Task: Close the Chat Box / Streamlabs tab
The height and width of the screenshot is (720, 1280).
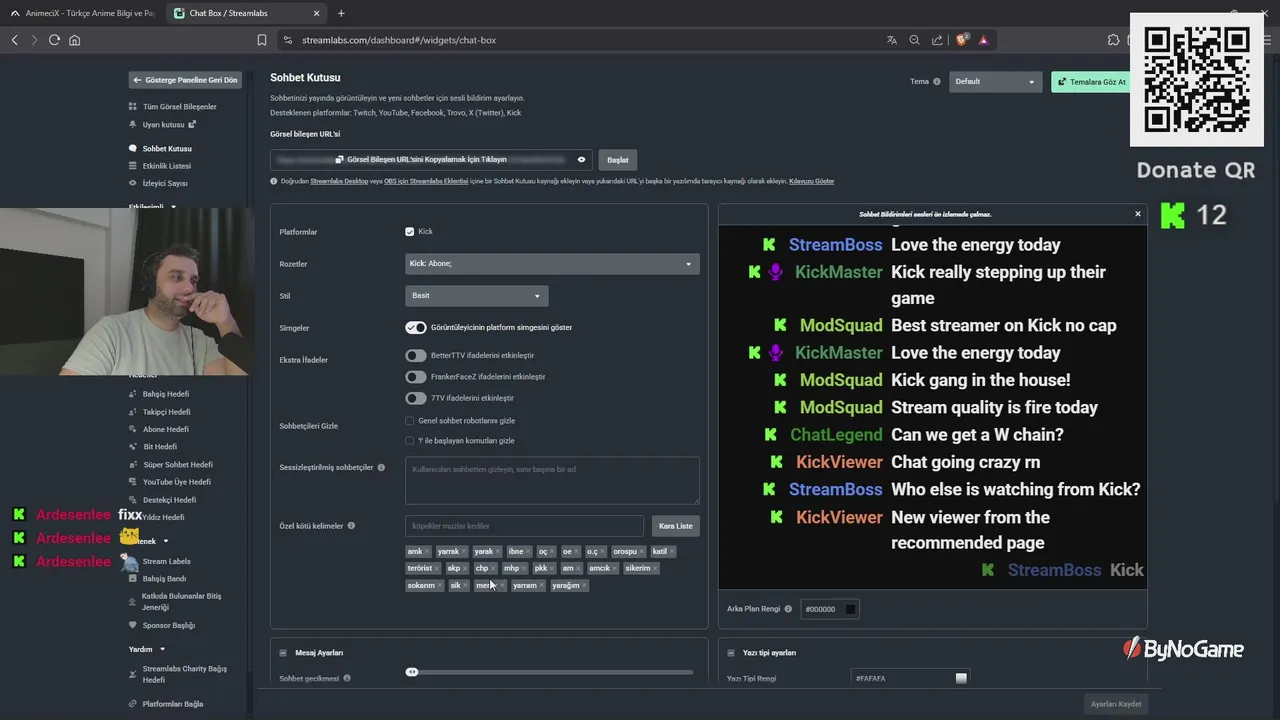Action: pyautogui.click(x=317, y=13)
